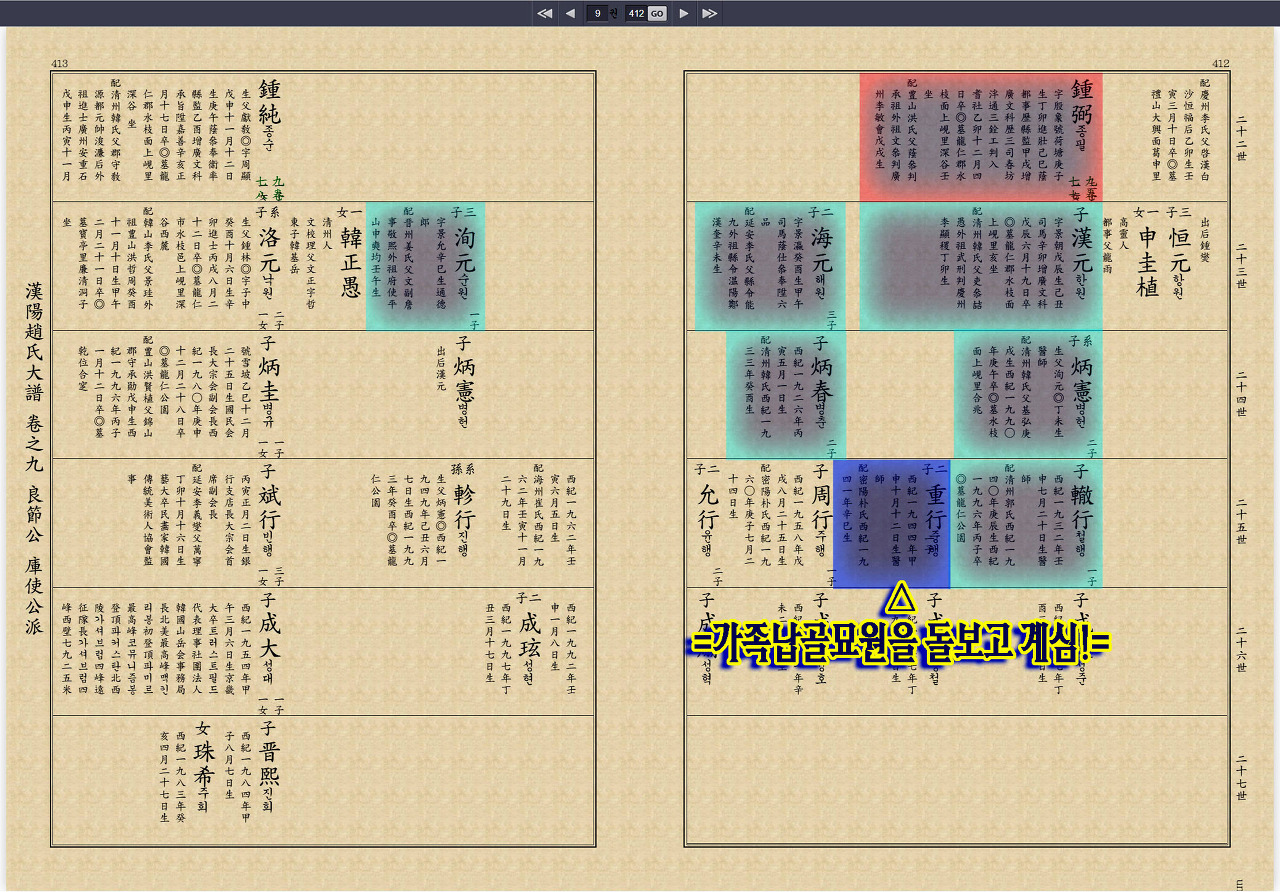Click the generation label 二十七世
Image resolution: width=1280 pixels, height=892 pixels.
coord(1241,779)
